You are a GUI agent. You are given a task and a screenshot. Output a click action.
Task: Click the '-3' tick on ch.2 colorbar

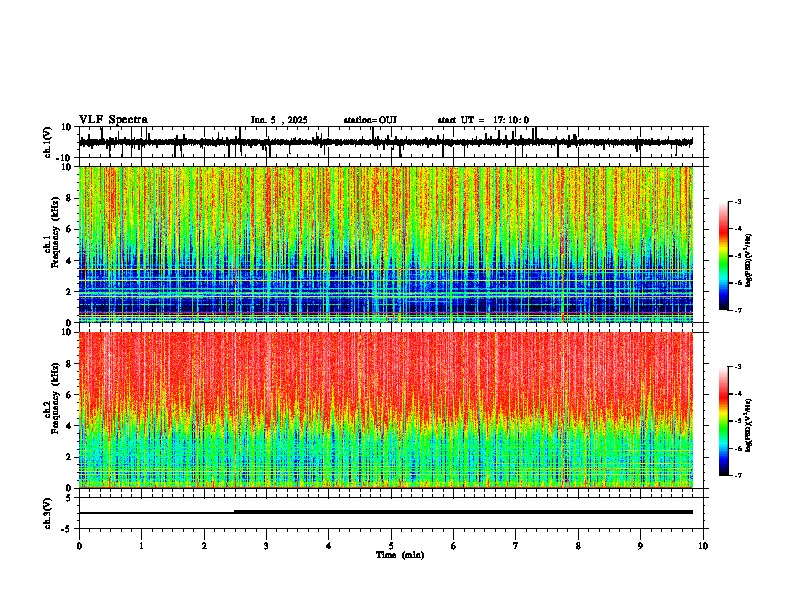737,367
